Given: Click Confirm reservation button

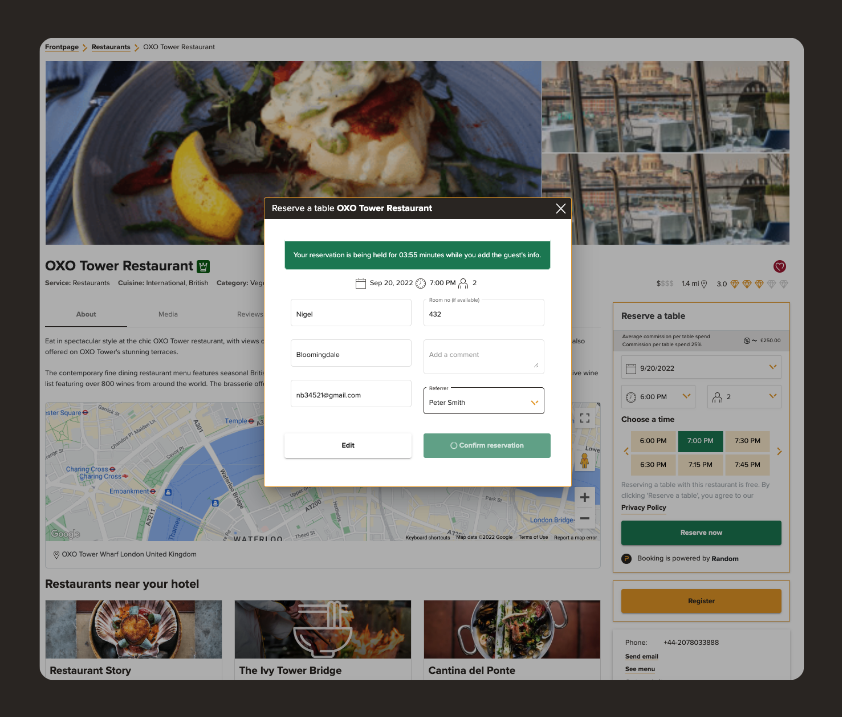Looking at the screenshot, I should (487, 446).
